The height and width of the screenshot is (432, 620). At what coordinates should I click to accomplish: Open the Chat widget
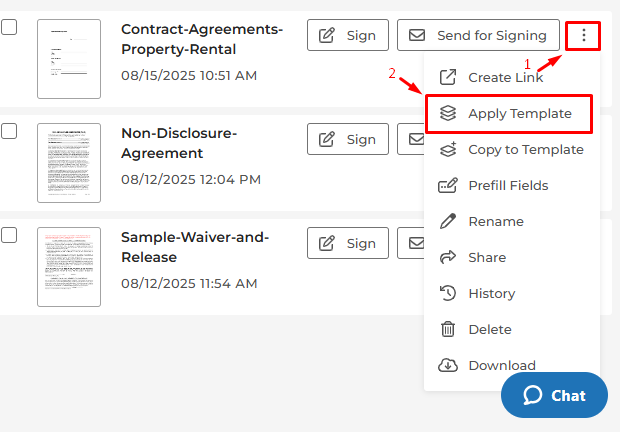pos(554,395)
